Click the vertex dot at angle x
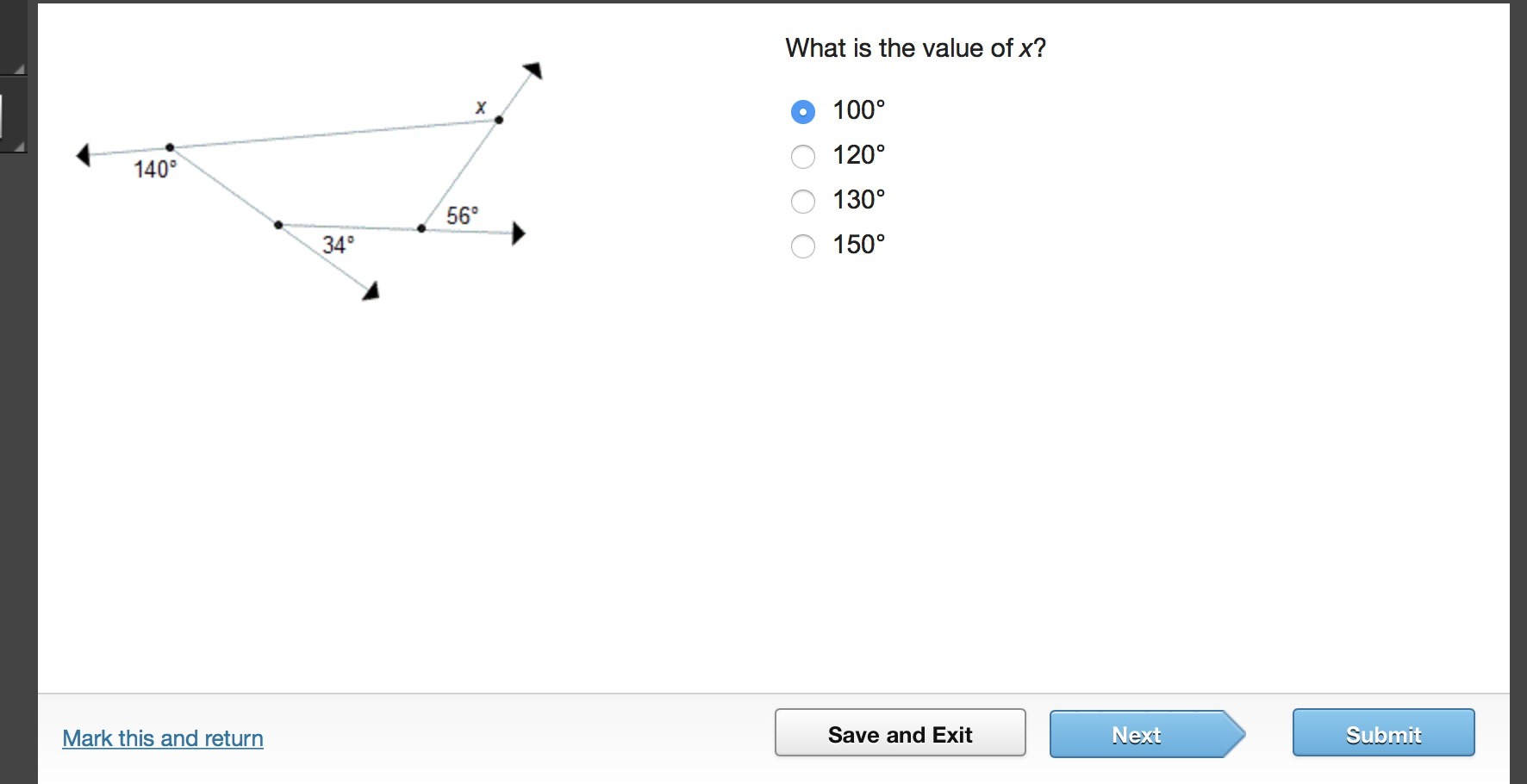The image size is (1527, 784). click(x=499, y=120)
